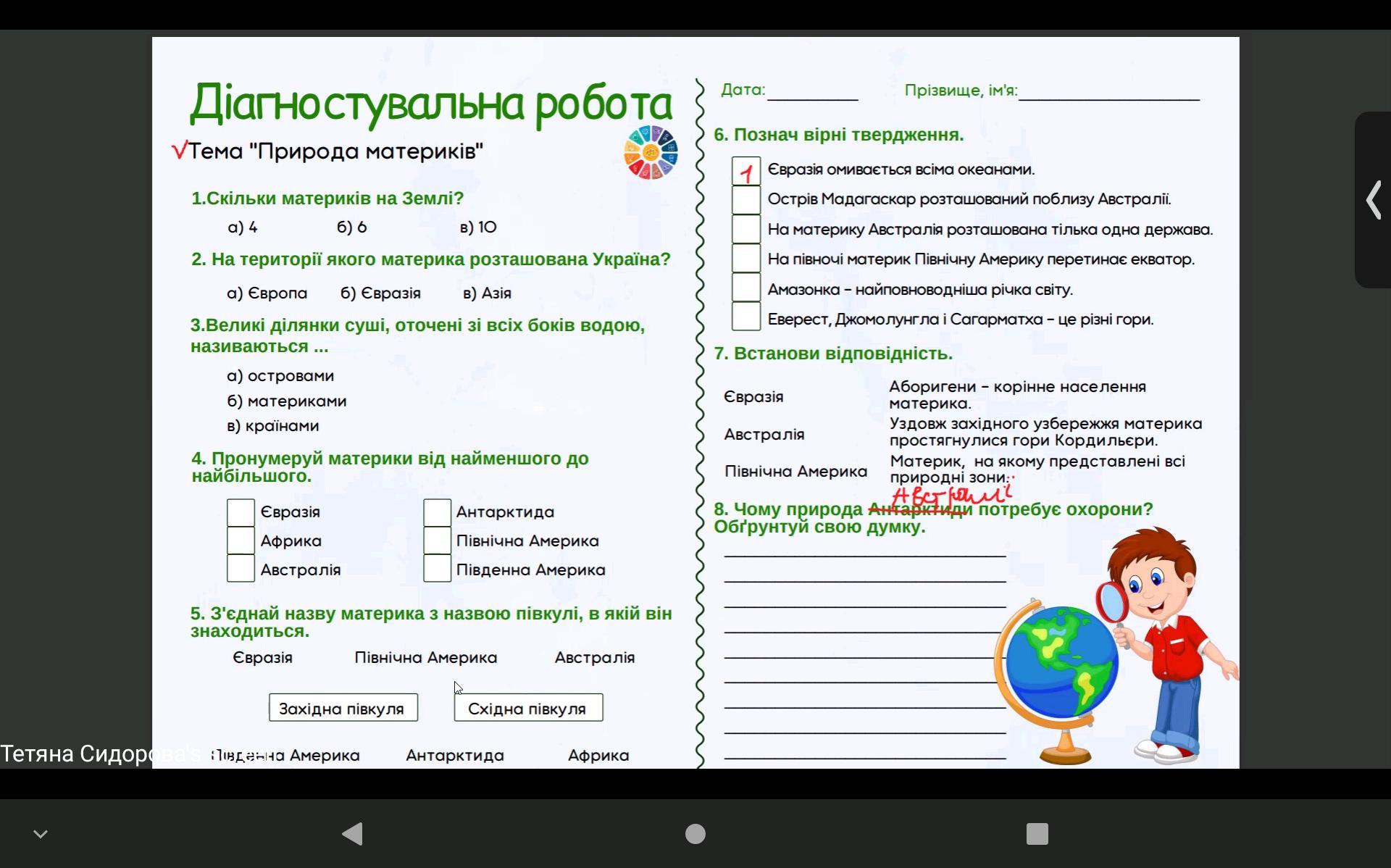The image size is (1391, 868).
Task: Check box for Еверест, Джомолунгла statement
Action: (x=745, y=317)
